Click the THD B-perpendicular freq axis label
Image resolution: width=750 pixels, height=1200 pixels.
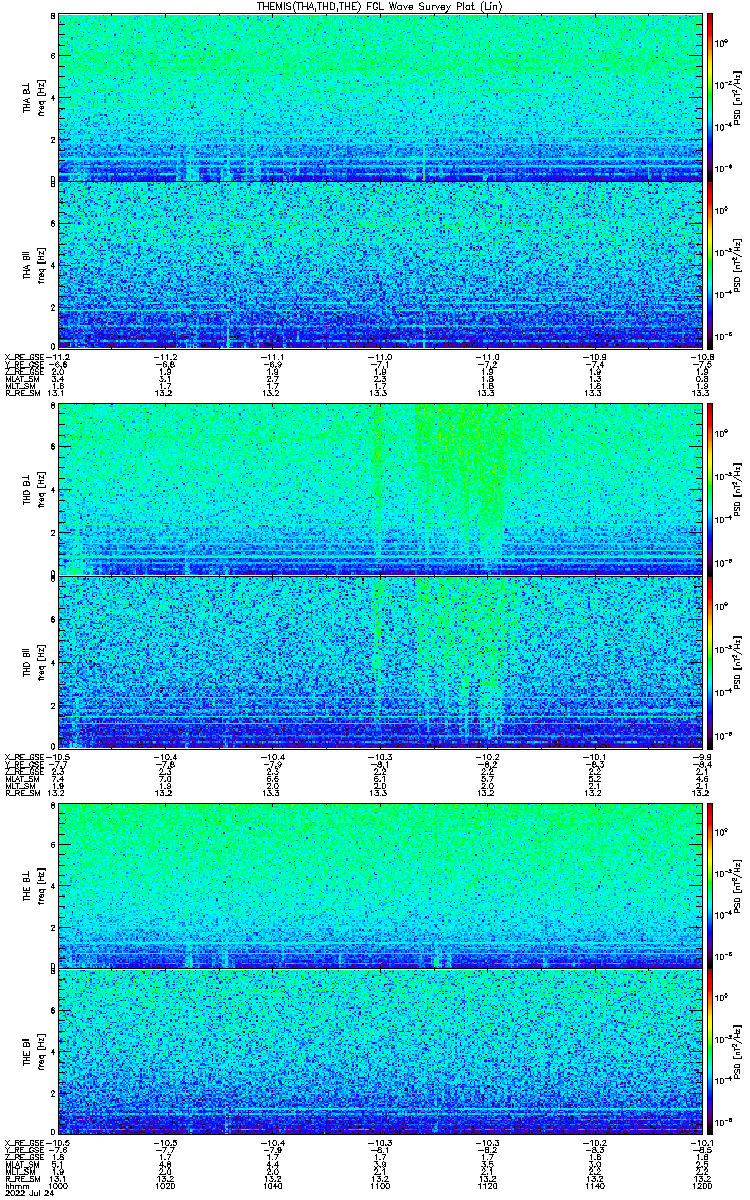[42, 490]
